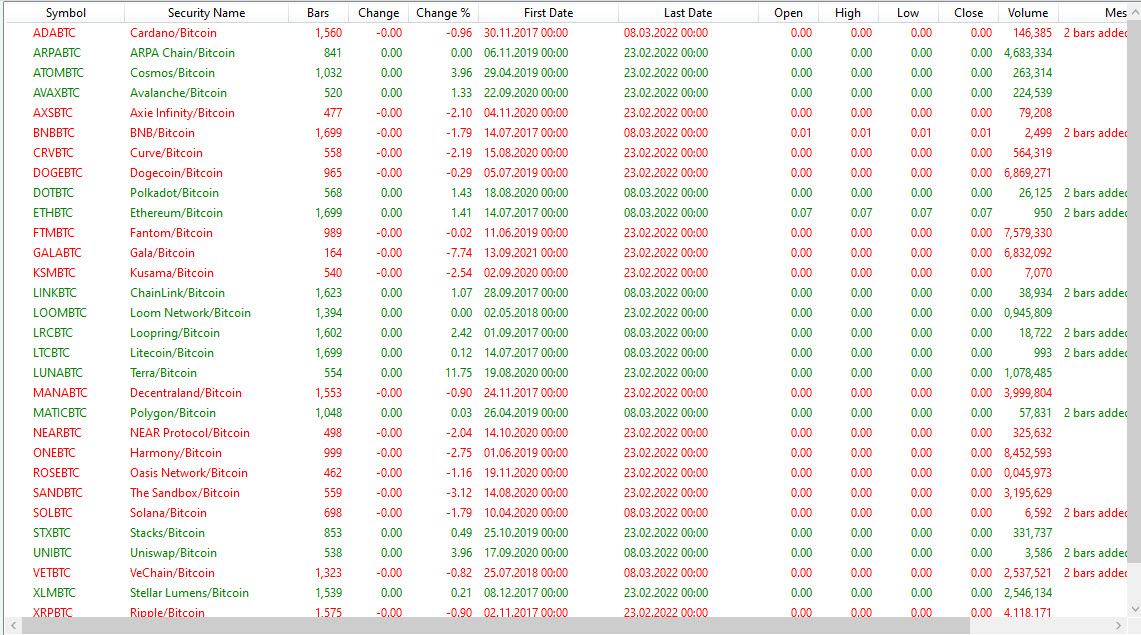This screenshot has height=635, width=1141.
Task: Click ETHBTC open price 0.07
Action: coord(801,213)
